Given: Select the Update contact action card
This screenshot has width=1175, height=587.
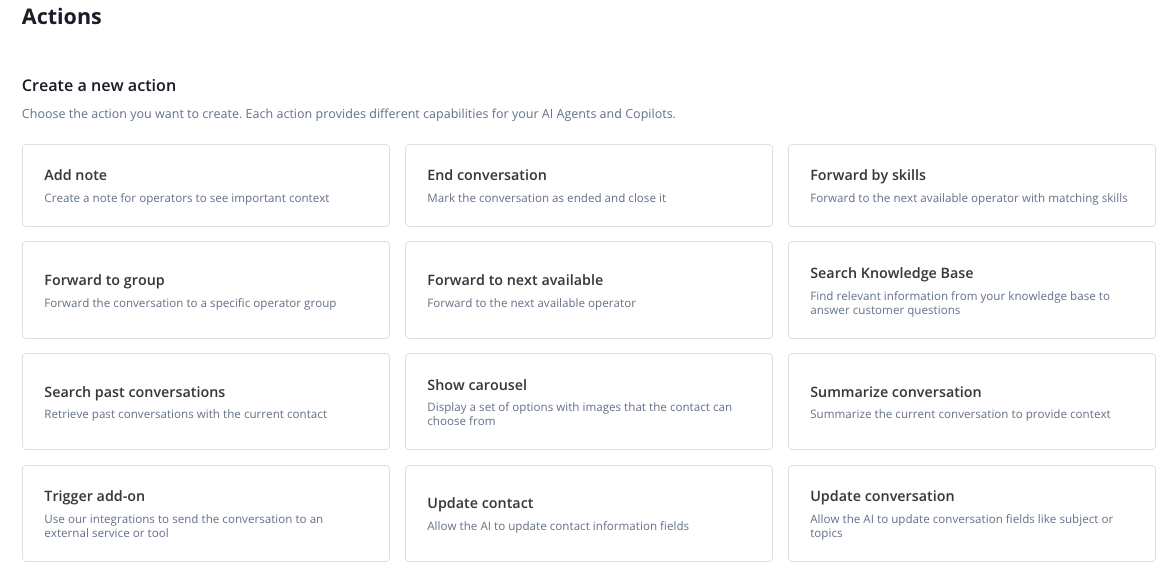Looking at the screenshot, I should [588, 513].
